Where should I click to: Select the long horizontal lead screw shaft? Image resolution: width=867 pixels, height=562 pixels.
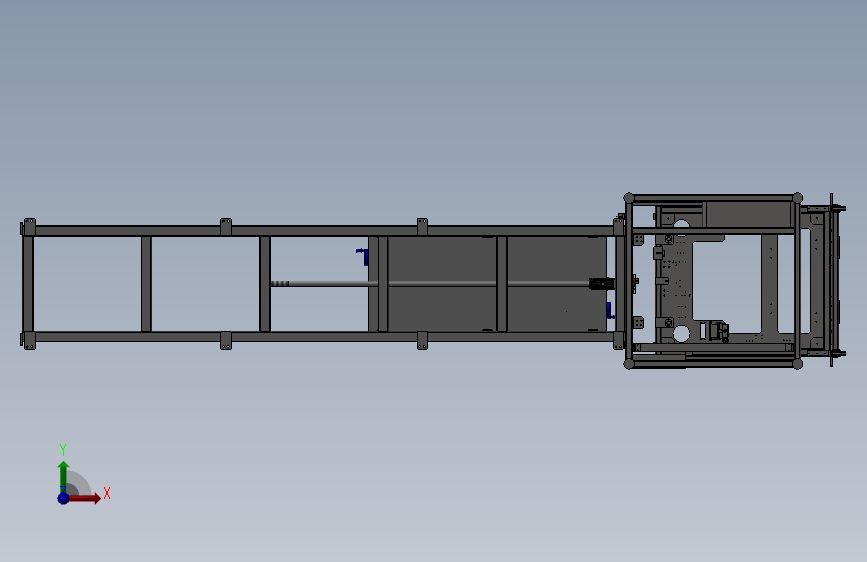click(x=430, y=284)
